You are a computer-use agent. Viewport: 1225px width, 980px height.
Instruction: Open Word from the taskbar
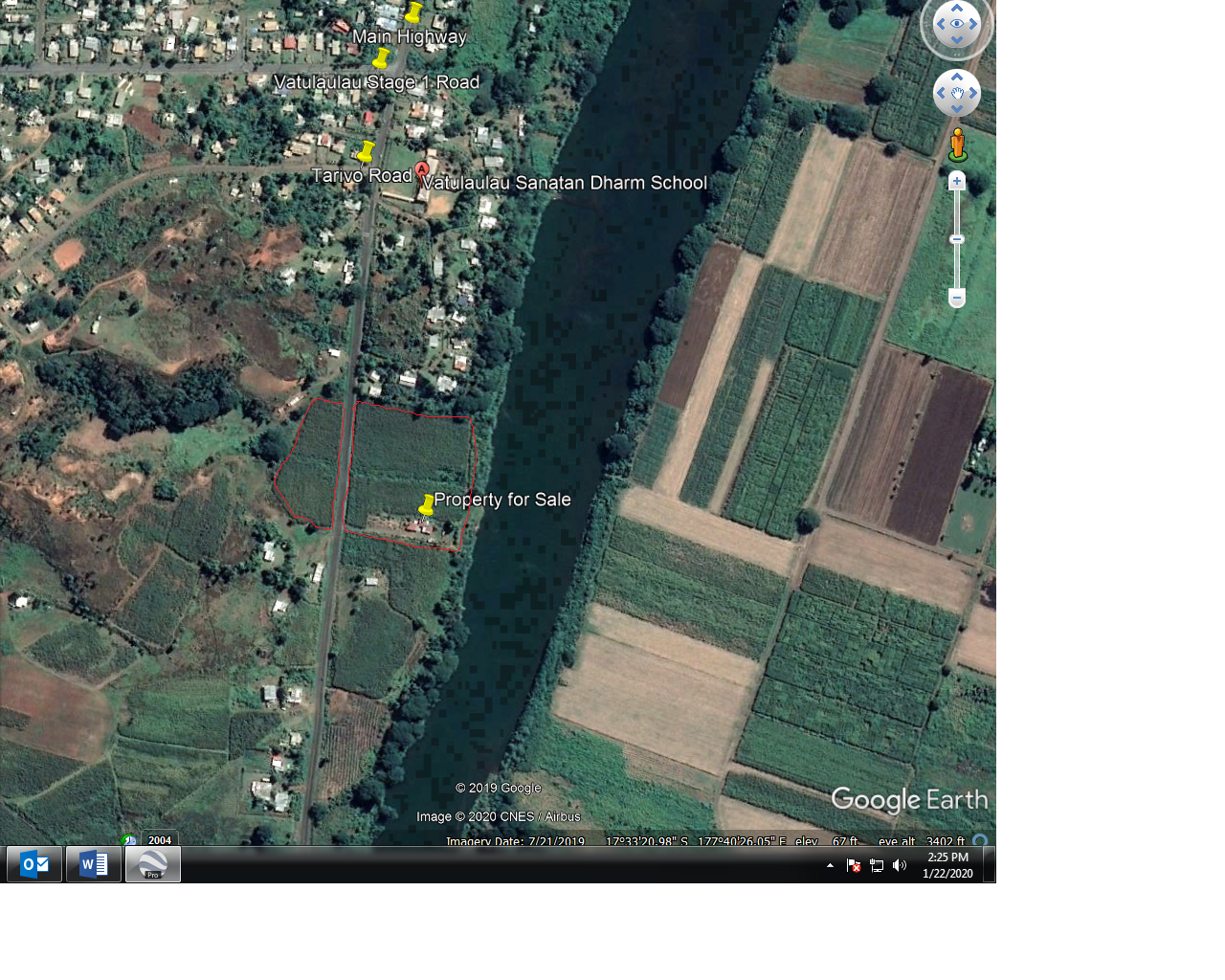coord(94,864)
